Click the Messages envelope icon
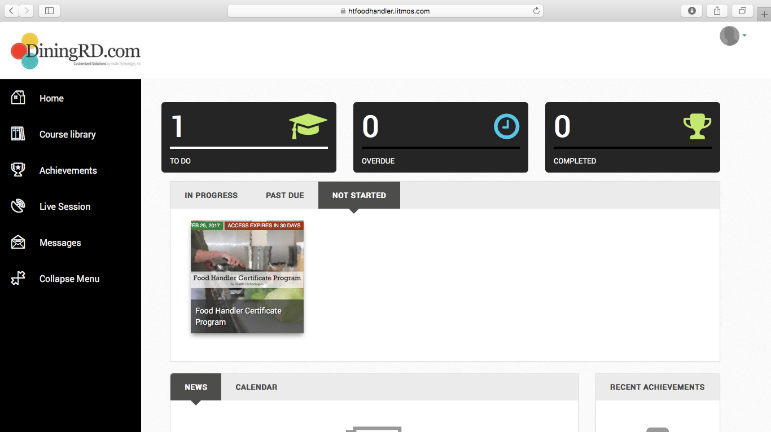The height and width of the screenshot is (432, 771). (x=18, y=242)
